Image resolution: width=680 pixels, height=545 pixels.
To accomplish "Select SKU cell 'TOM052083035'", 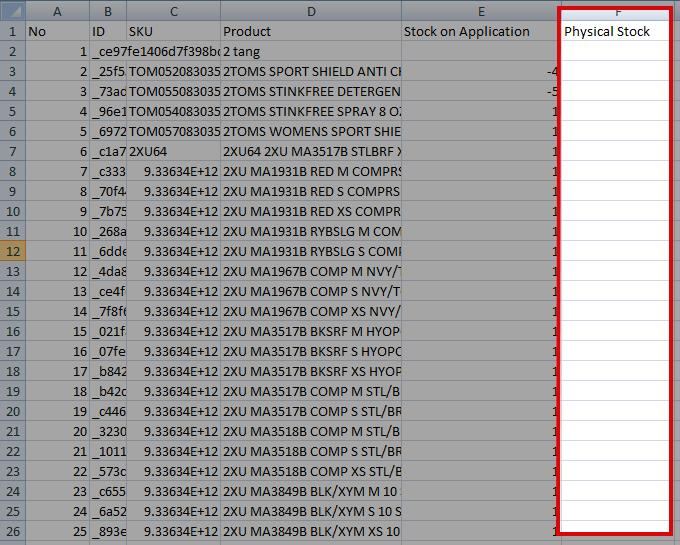I will coord(173,71).
